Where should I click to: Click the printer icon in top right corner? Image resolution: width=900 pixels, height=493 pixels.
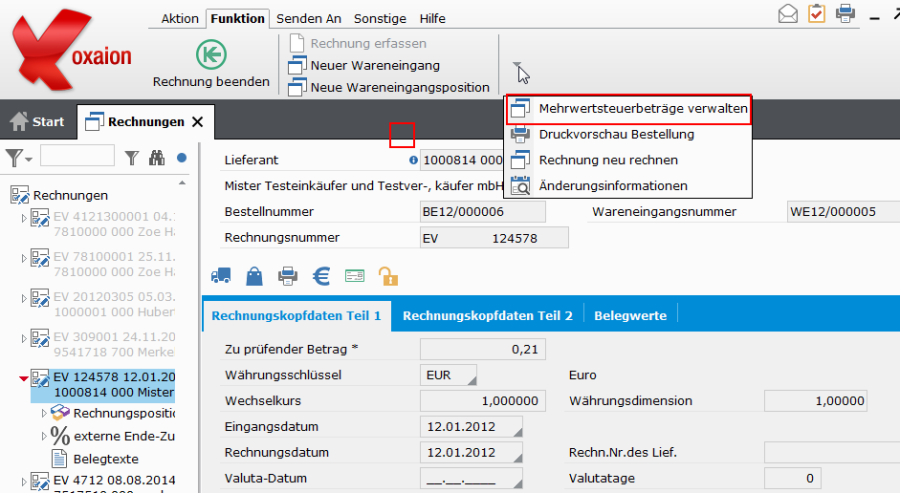pos(845,13)
